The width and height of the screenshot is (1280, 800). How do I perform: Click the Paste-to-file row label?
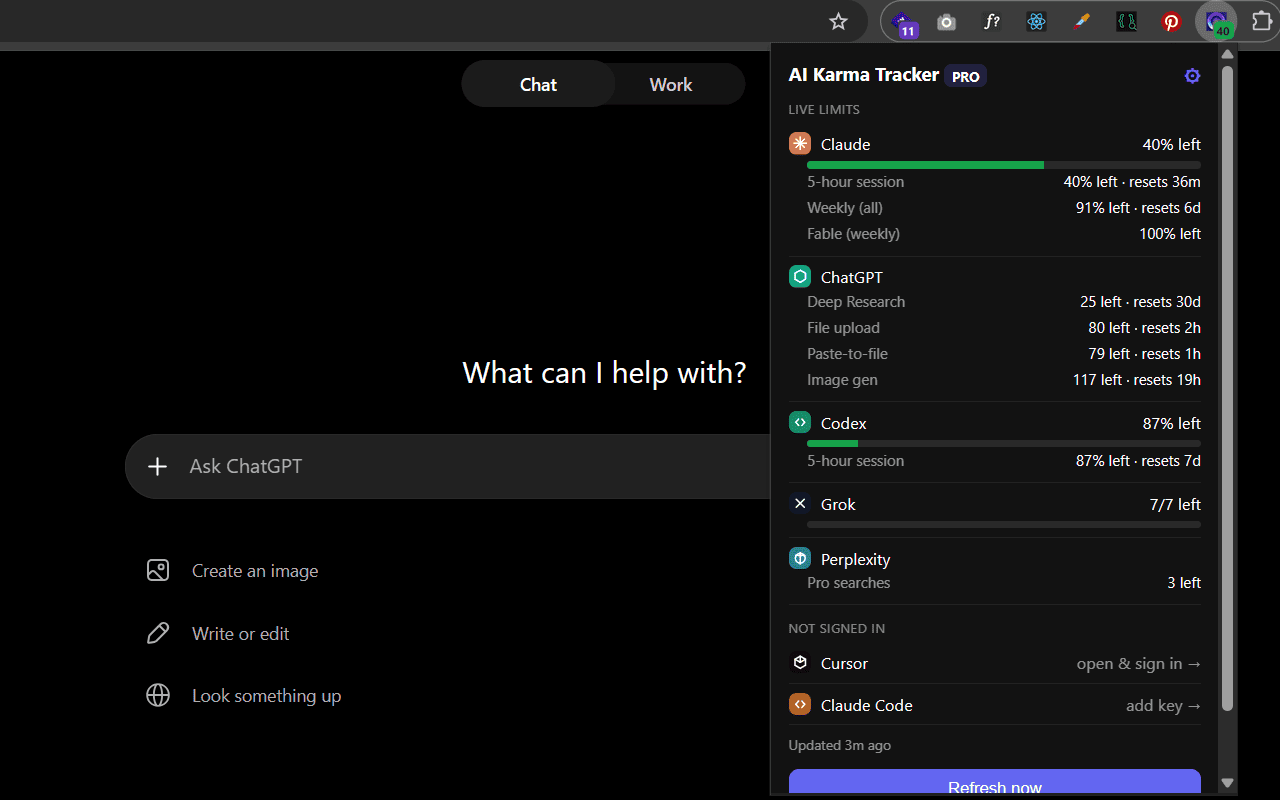point(848,354)
